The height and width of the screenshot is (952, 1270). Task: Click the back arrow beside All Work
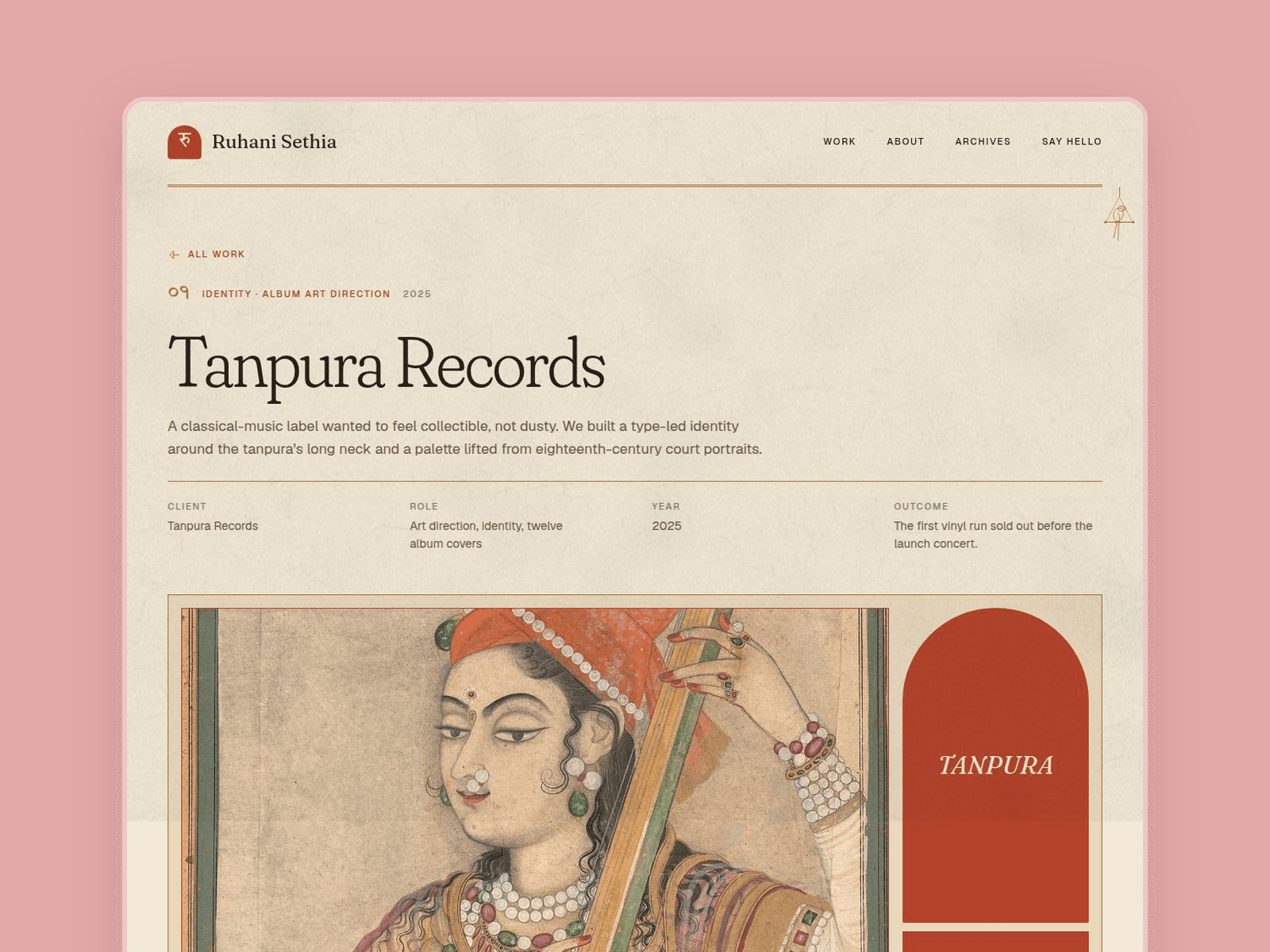click(174, 255)
